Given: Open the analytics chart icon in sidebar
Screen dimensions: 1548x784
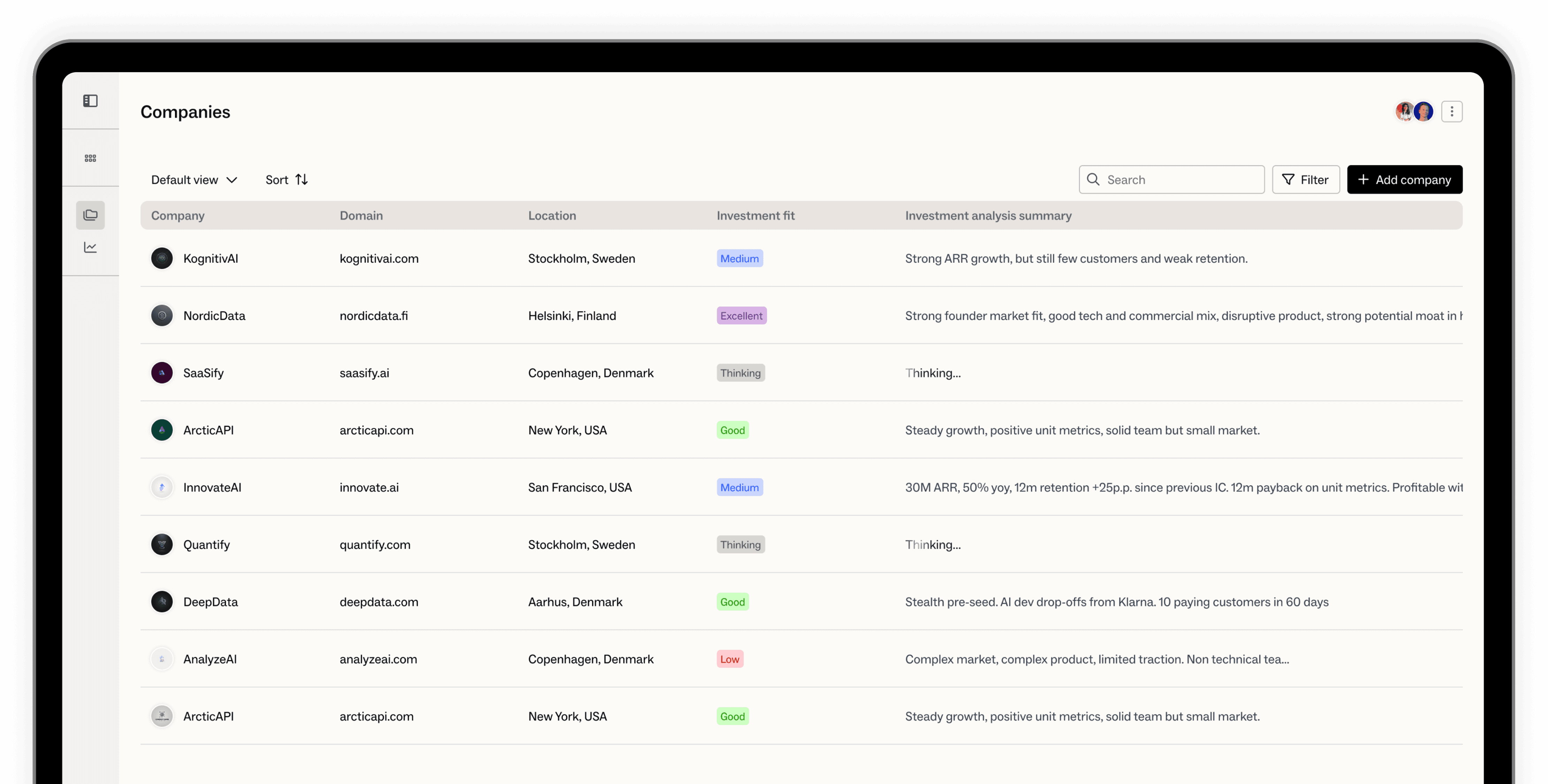Looking at the screenshot, I should 90,247.
